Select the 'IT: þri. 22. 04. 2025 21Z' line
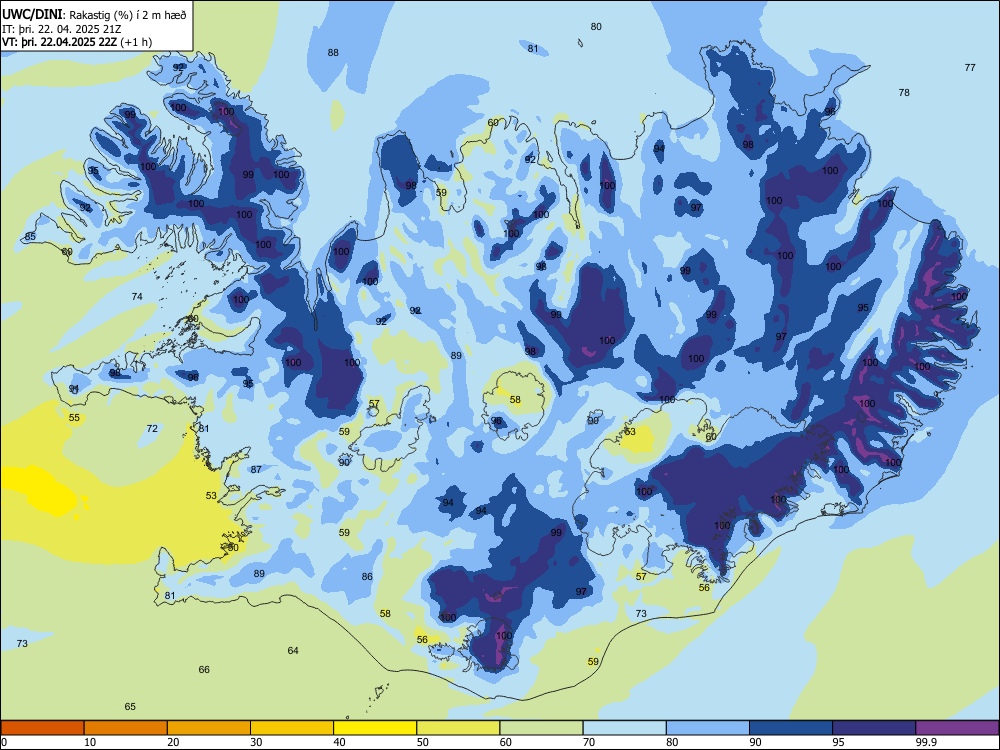Viewport: 1000px width, 750px height. (61, 29)
